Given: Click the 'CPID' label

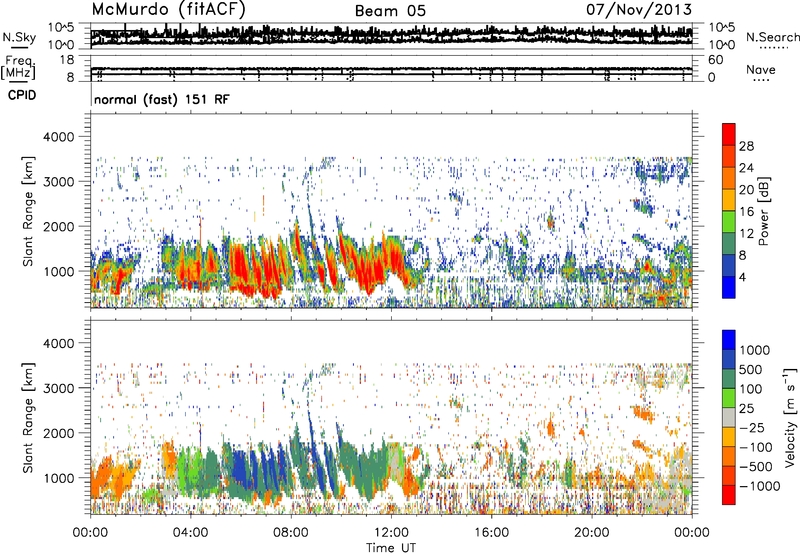Looking at the screenshot, I should point(22,95).
